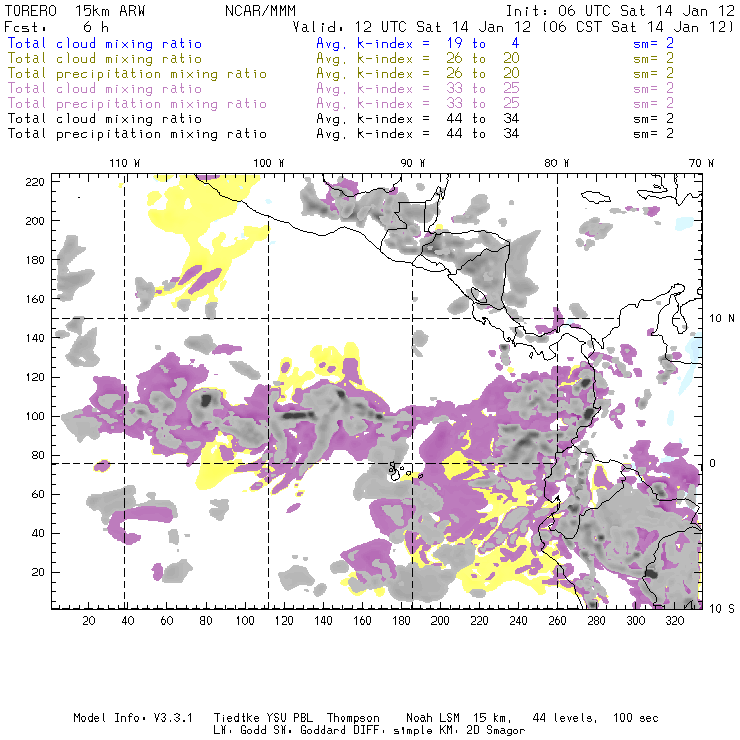The image size is (740, 740).
Task: Click first olive 'Avg. k-index = 26 to 20'
Action: (418, 59)
